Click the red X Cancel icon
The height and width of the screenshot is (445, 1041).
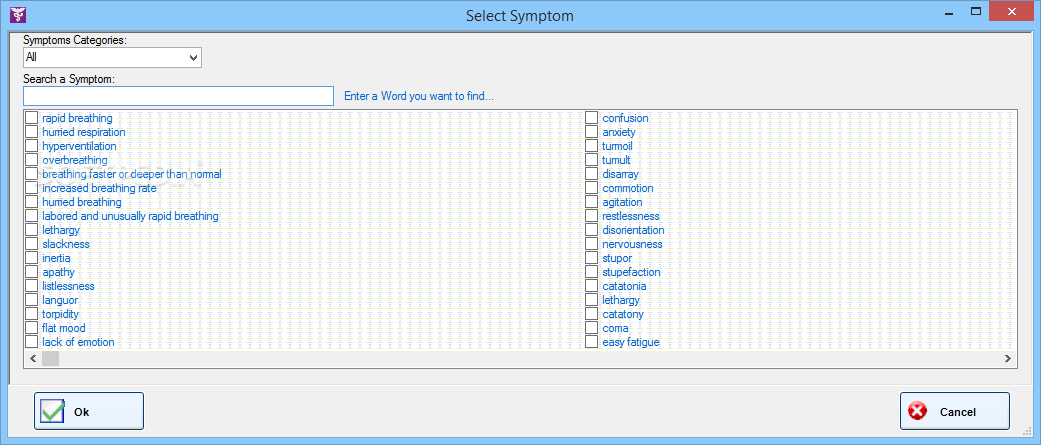pos(917,411)
